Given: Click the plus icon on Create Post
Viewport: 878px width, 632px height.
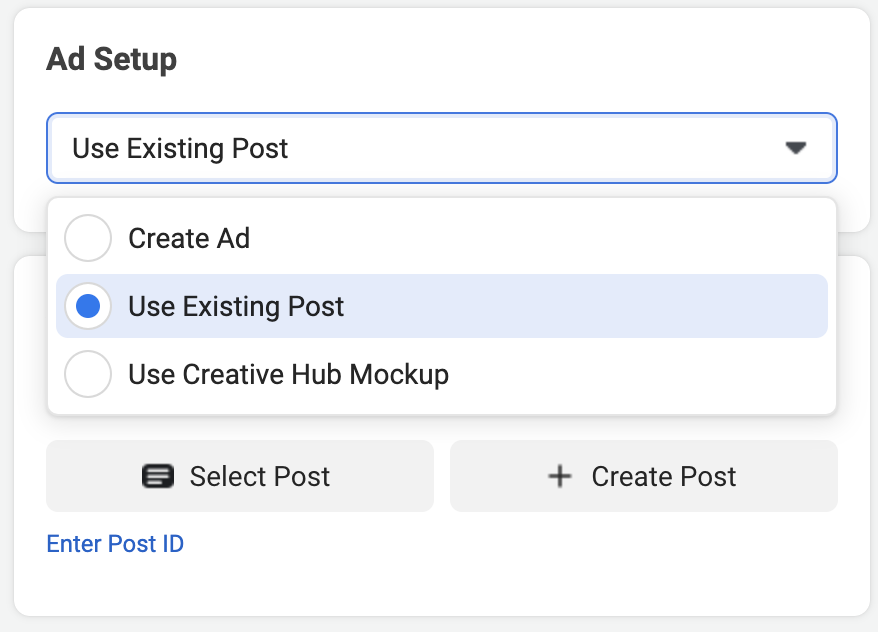Looking at the screenshot, I should (559, 476).
